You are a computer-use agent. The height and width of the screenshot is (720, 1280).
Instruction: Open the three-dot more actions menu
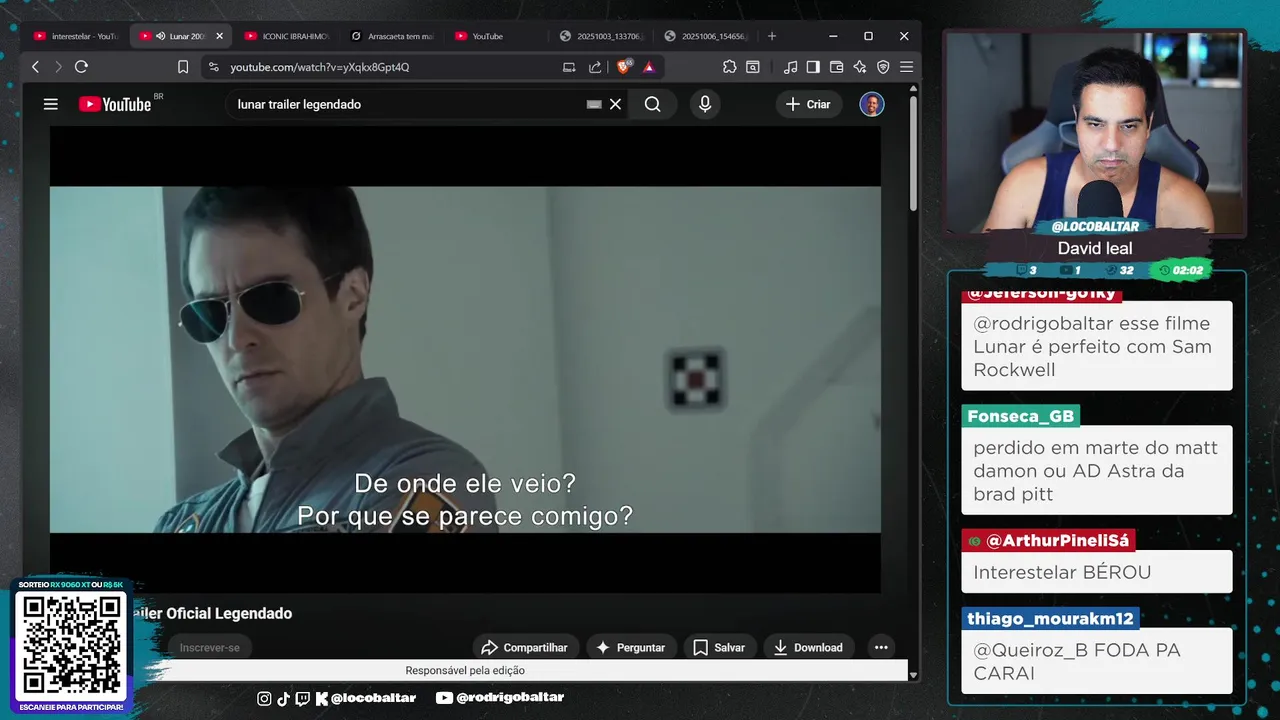point(881,648)
